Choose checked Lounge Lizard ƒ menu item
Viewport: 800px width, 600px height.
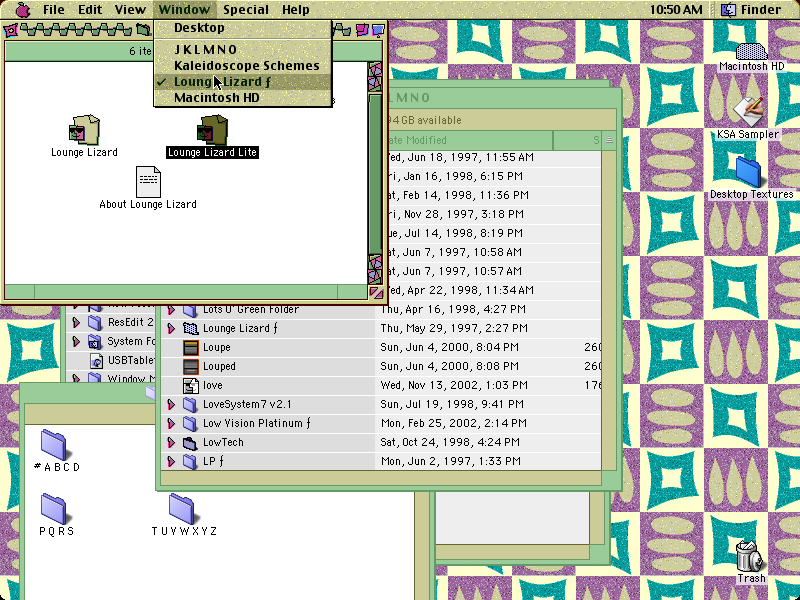pos(243,82)
